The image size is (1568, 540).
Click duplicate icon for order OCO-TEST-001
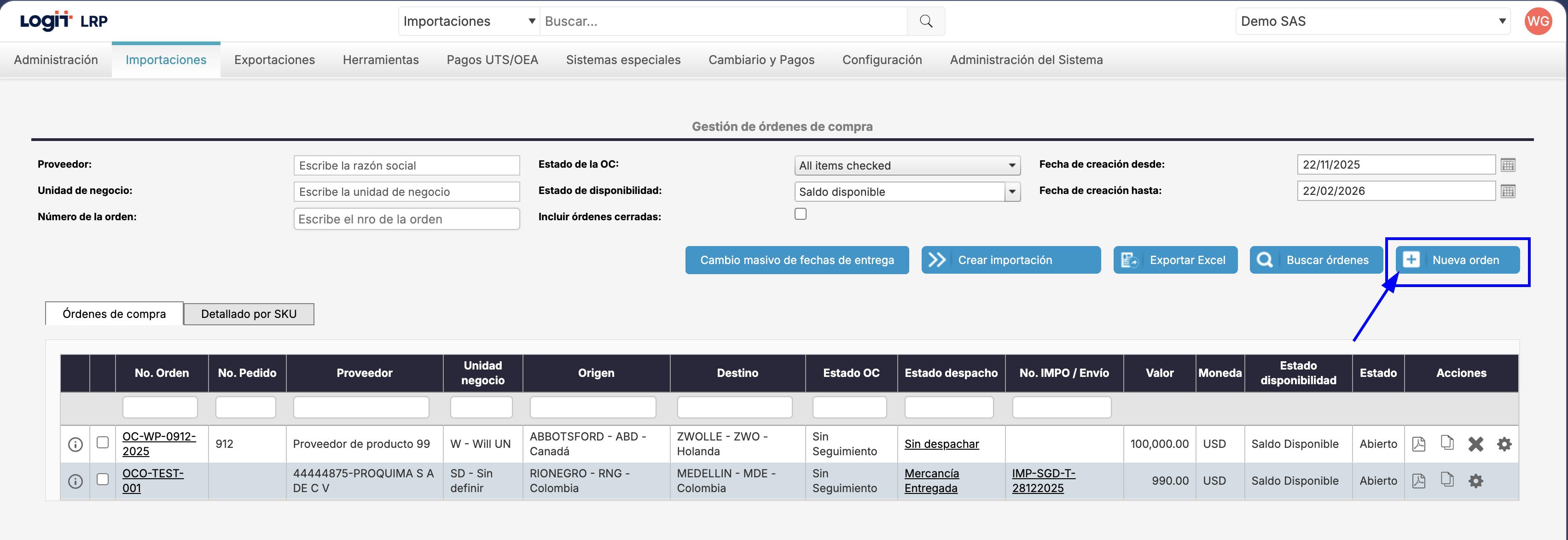pos(1447,480)
